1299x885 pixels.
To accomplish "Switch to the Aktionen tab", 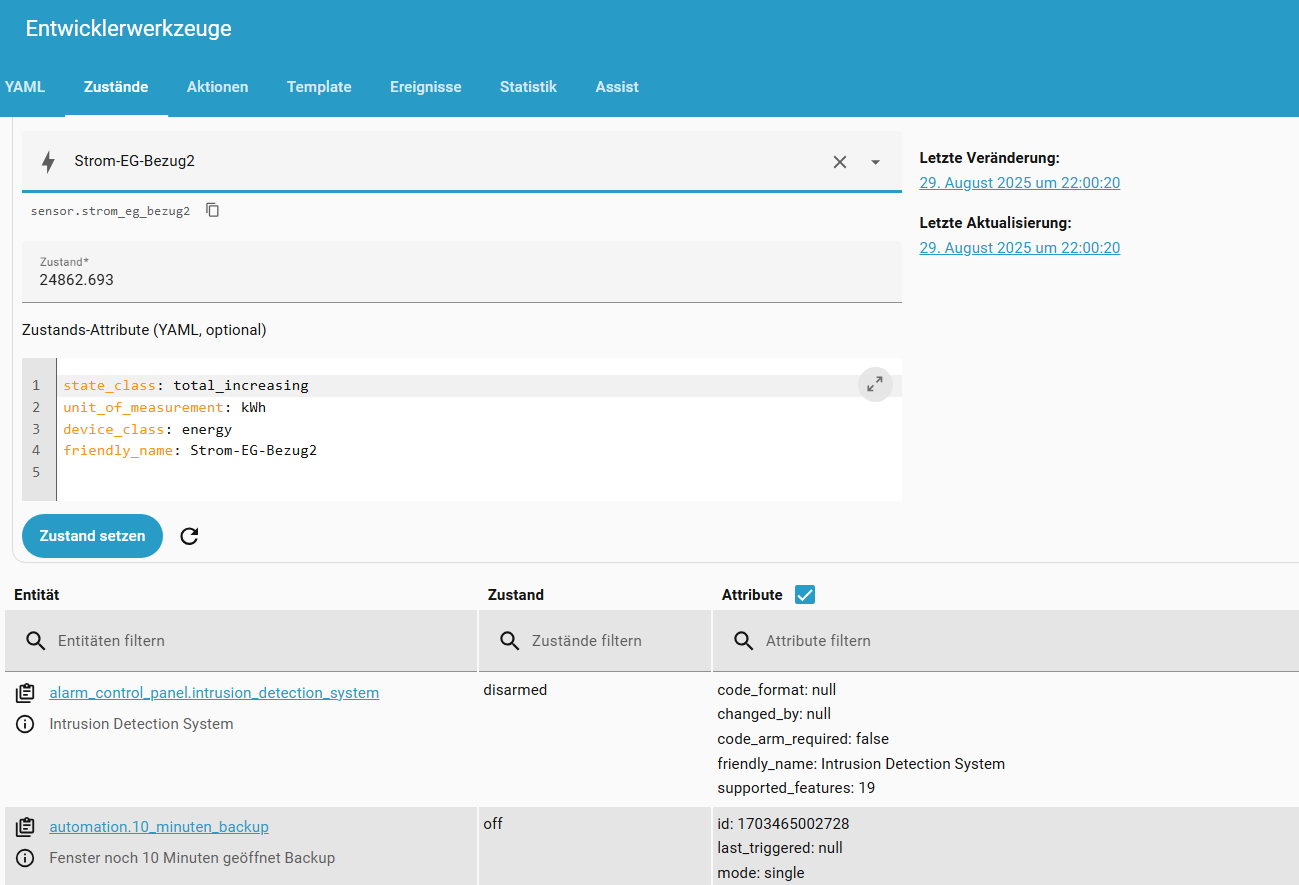I will tap(217, 87).
